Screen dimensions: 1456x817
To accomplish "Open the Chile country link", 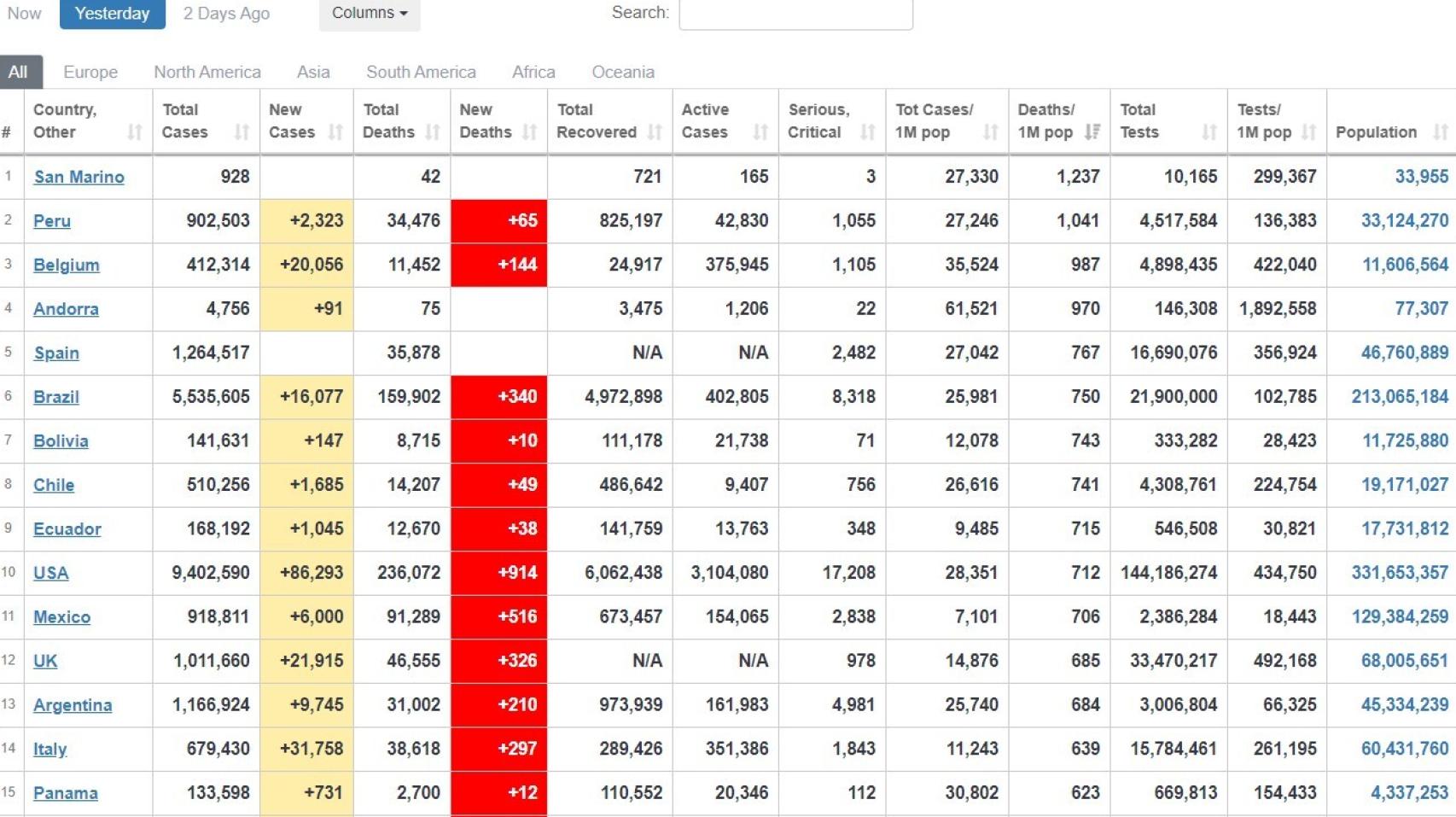I will [54, 485].
